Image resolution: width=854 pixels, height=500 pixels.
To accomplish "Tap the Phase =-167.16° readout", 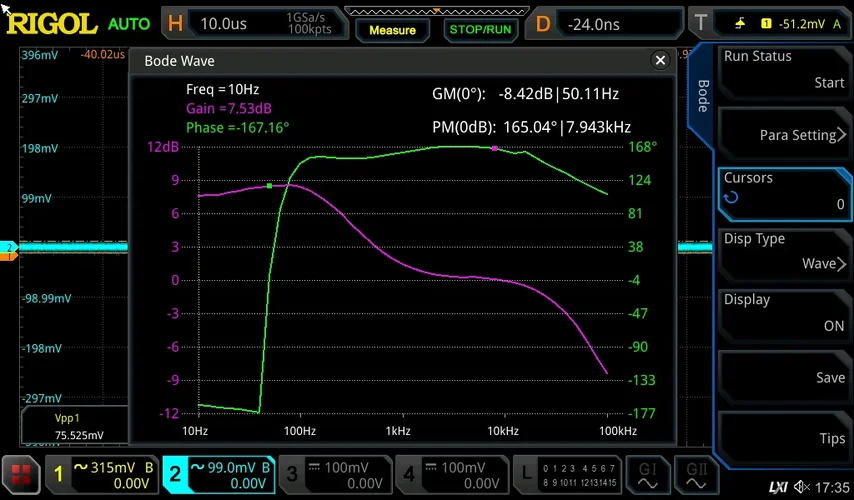I will coord(237,127).
